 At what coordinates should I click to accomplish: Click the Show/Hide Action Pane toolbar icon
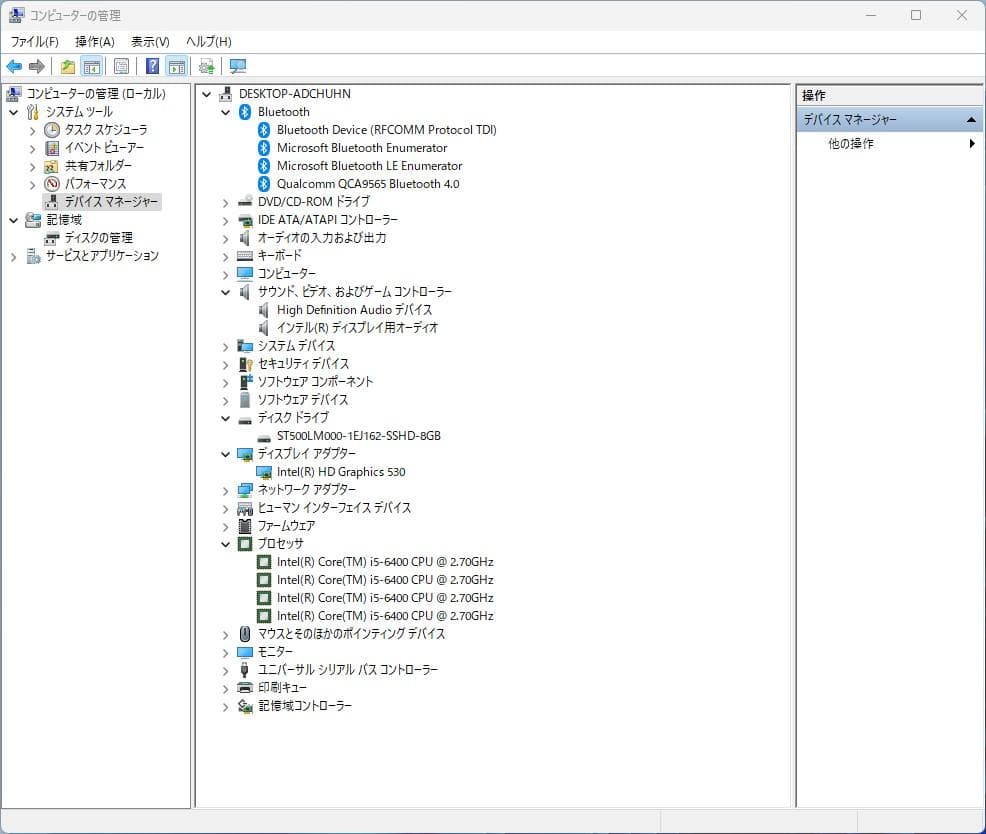177,66
